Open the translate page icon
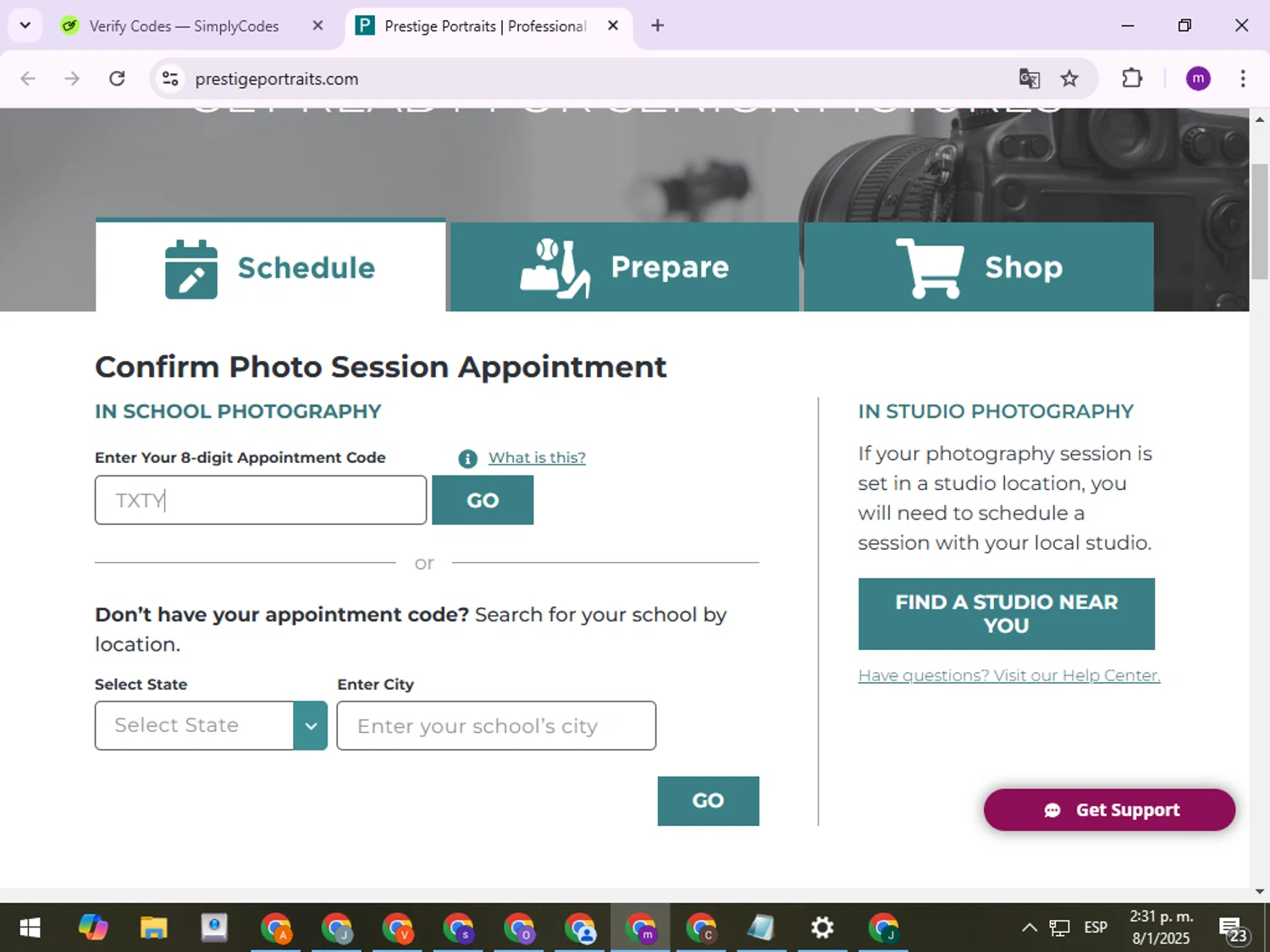Image resolution: width=1270 pixels, height=952 pixels. coord(1029,79)
